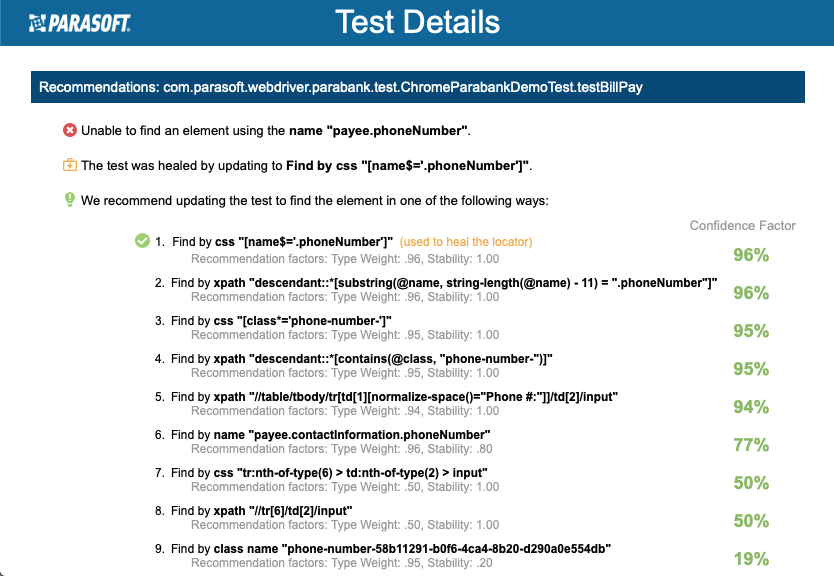Select the Test Details page title
The width and height of the screenshot is (834, 576).
(418, 22)
